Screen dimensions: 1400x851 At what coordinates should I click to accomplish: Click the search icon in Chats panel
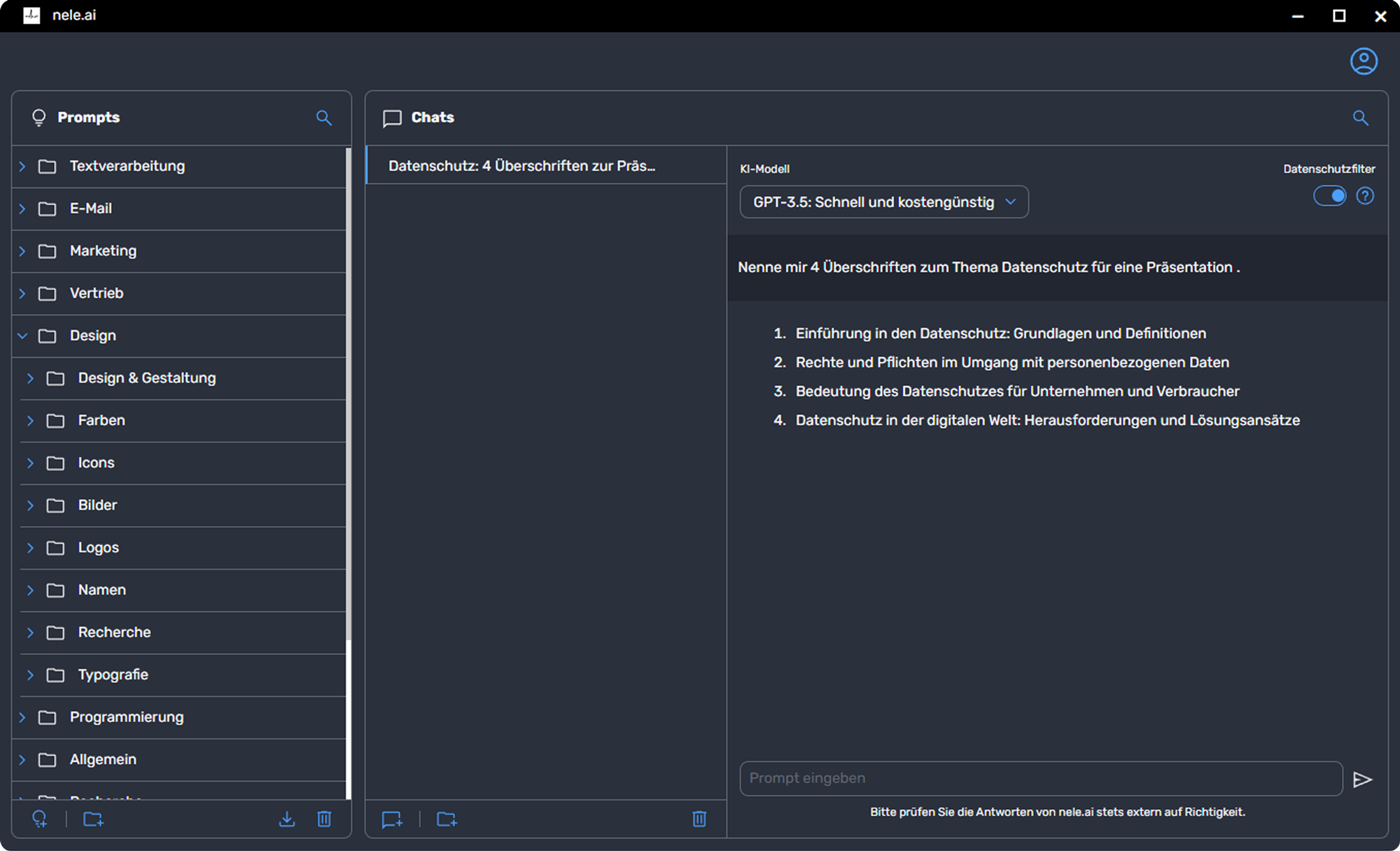[x=1360, y=118]
